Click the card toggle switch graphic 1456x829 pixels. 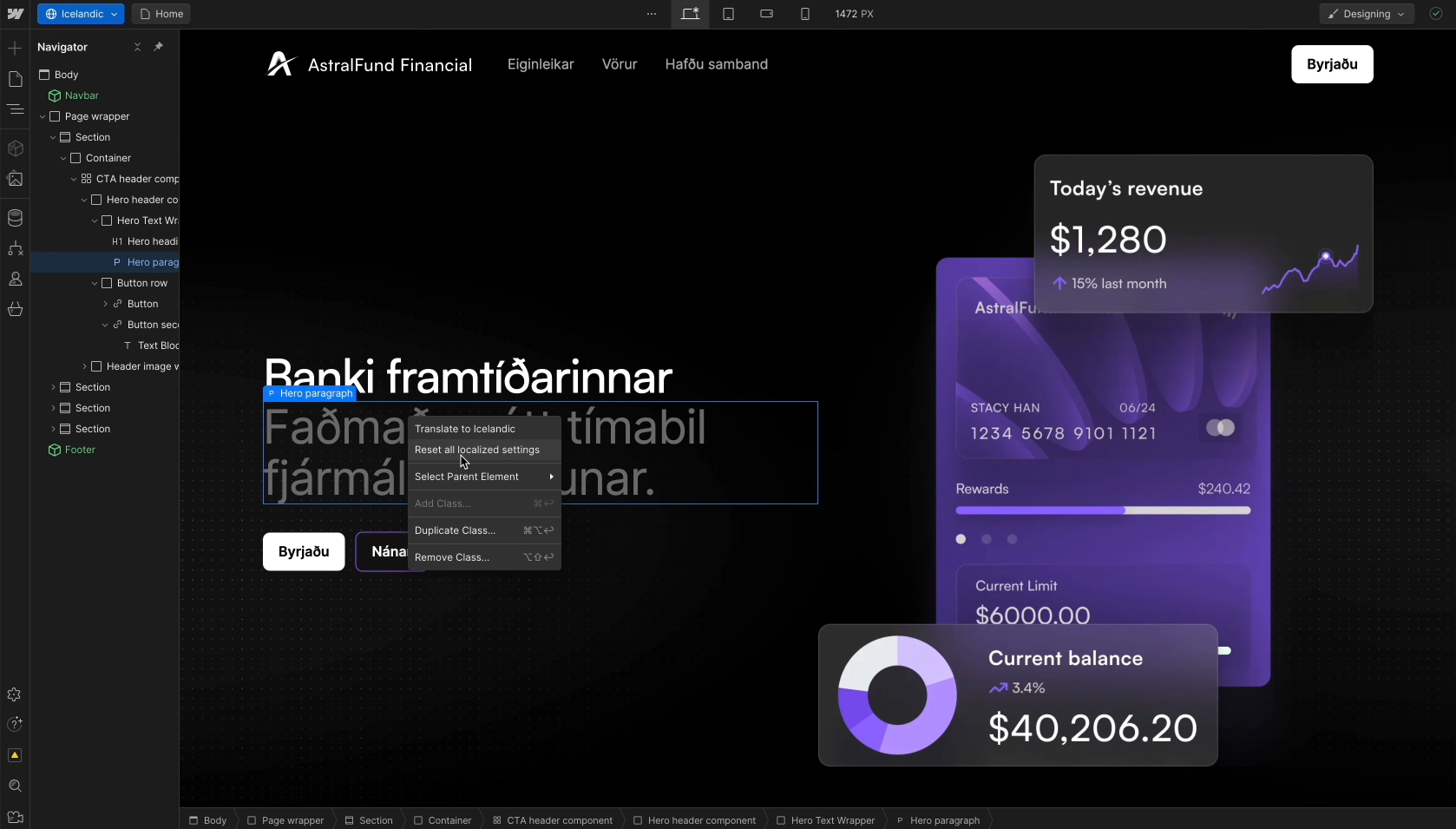click(1221, 428)
